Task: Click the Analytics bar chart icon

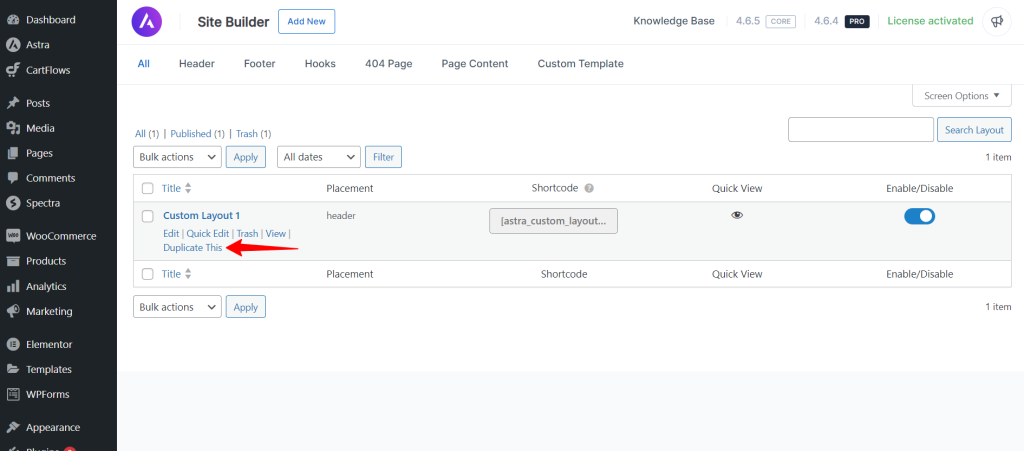Action: [x=12, y=287]
